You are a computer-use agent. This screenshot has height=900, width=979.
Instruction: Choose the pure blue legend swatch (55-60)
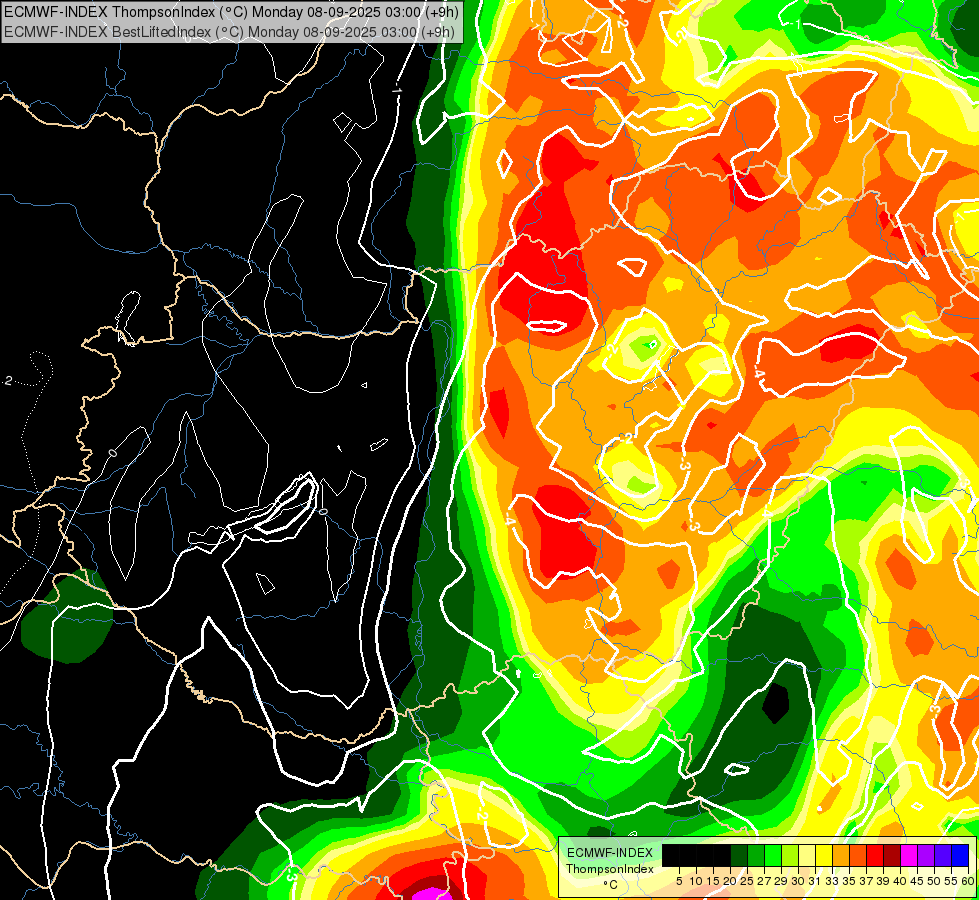tap(960, 855)
